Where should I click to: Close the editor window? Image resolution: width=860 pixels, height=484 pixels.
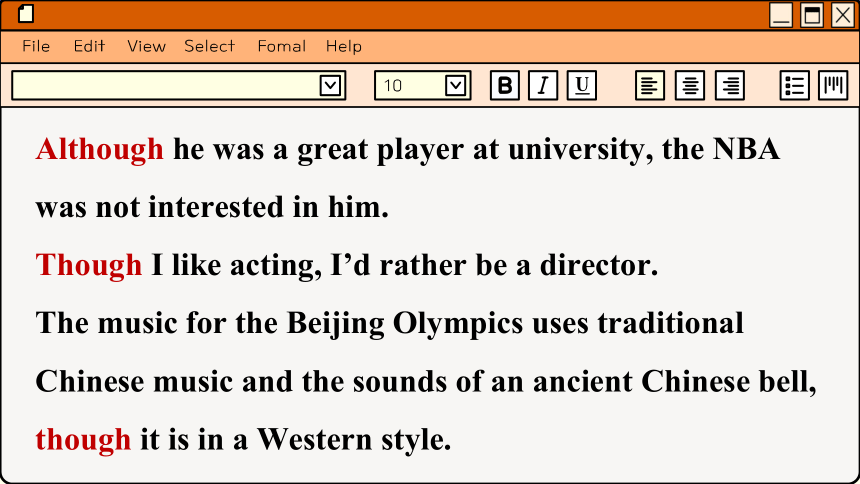(843, 15)
